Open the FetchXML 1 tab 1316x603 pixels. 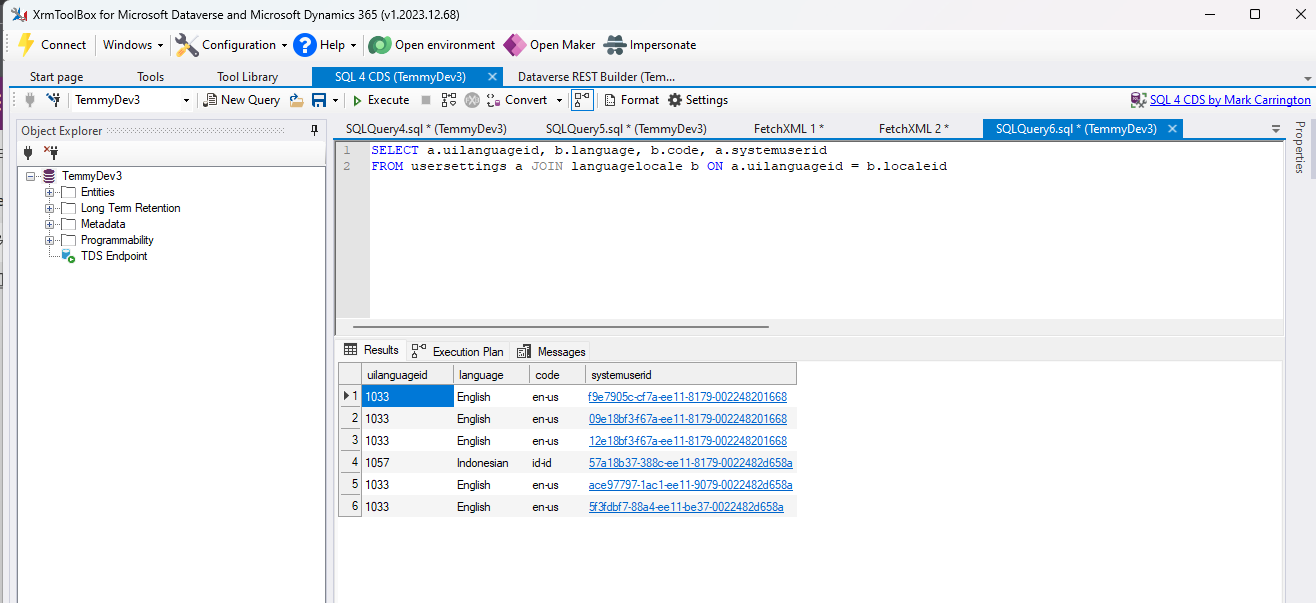[x=789, y=129]
